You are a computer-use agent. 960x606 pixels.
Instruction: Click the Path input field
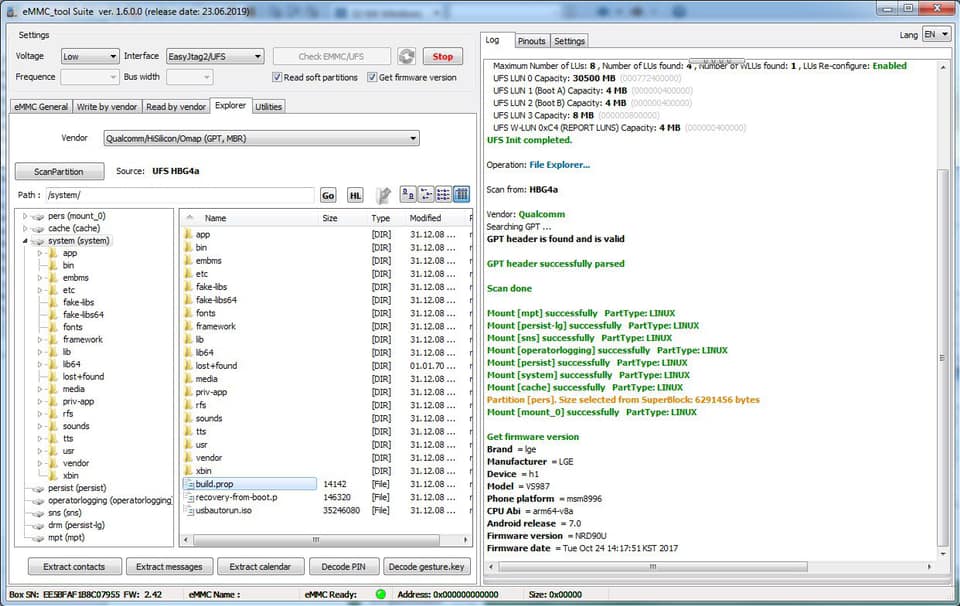[x=180, y=195]
